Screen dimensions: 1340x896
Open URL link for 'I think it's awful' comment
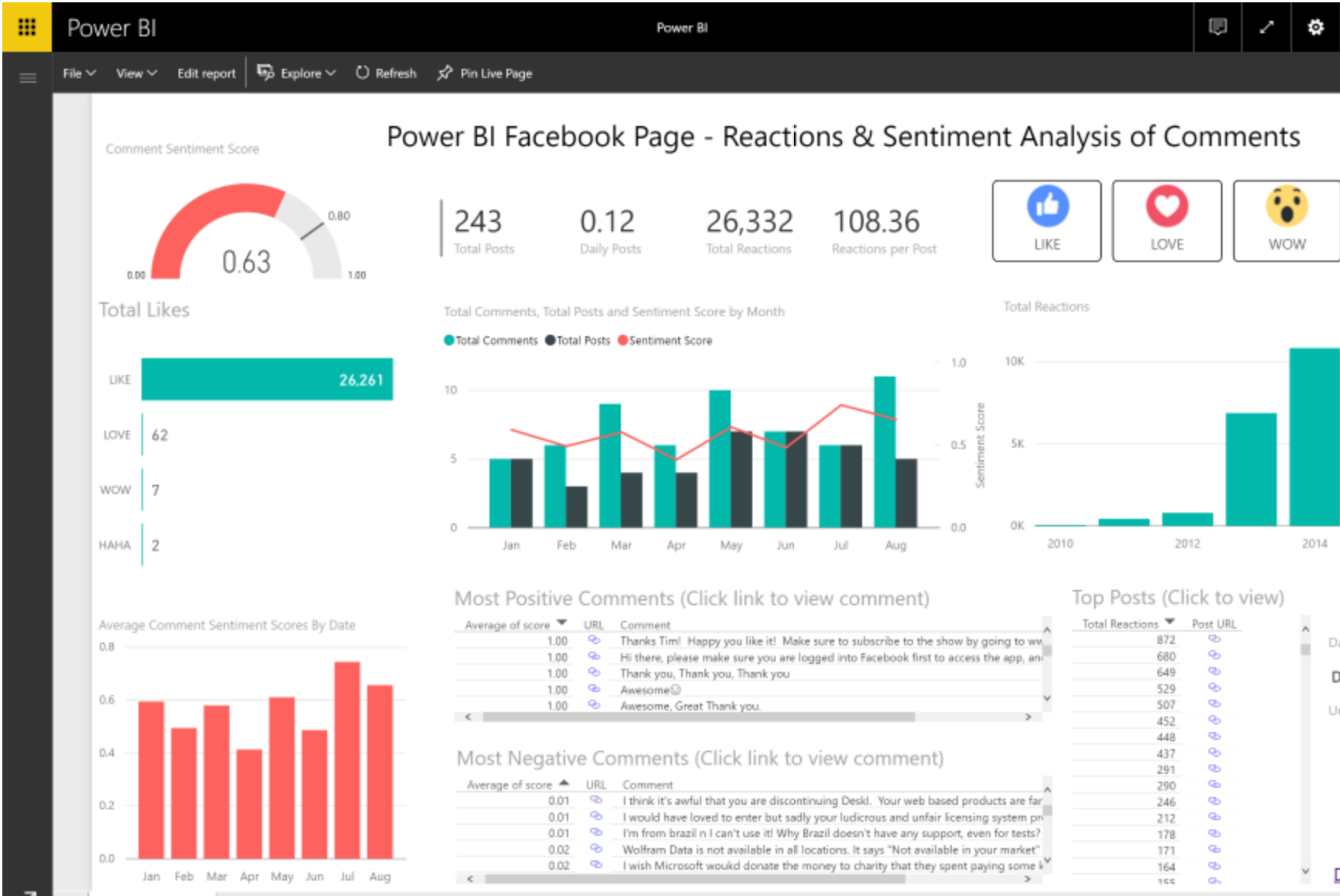pos(596,800)
